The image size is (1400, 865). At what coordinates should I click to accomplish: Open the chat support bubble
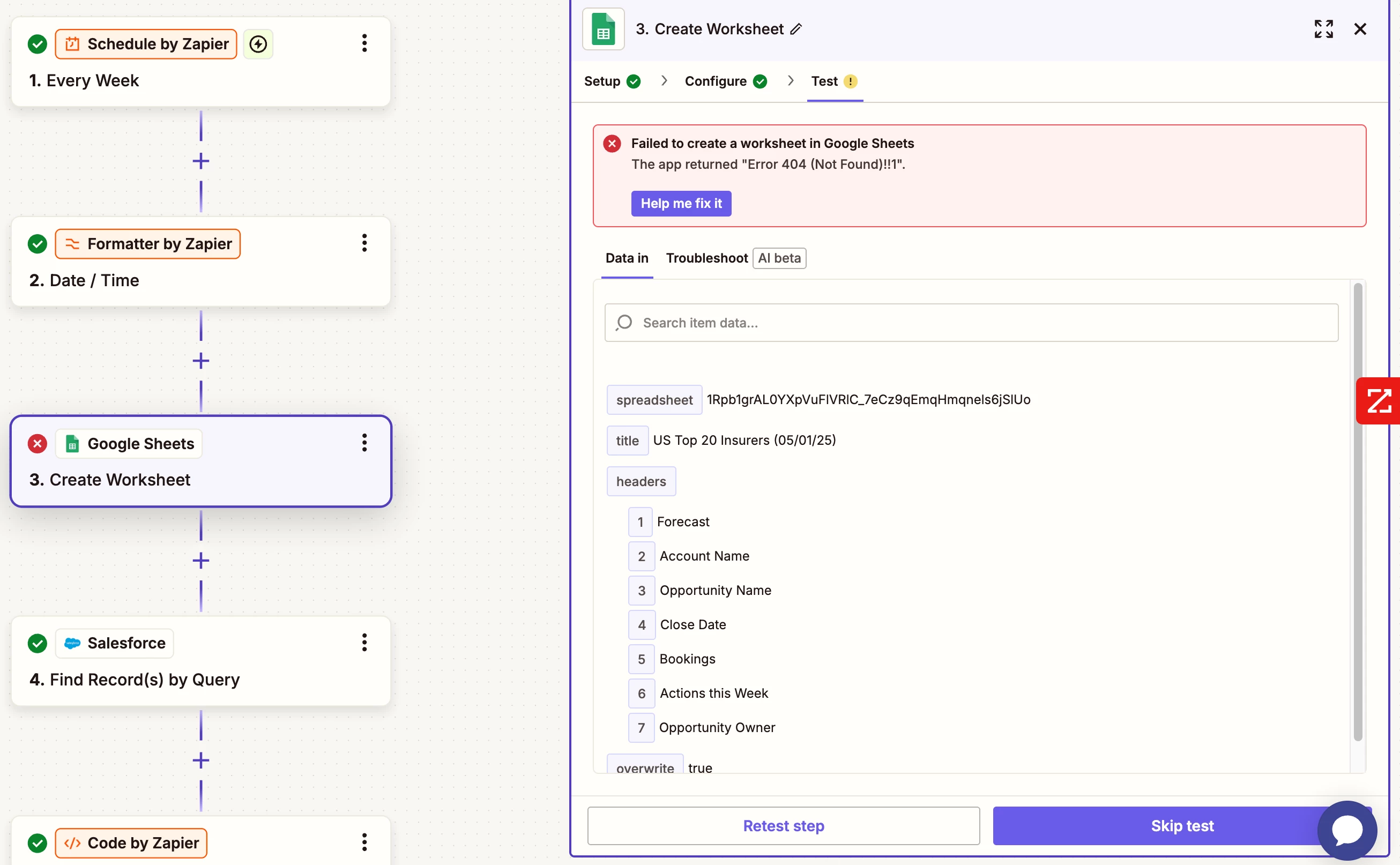(1347, 830)
